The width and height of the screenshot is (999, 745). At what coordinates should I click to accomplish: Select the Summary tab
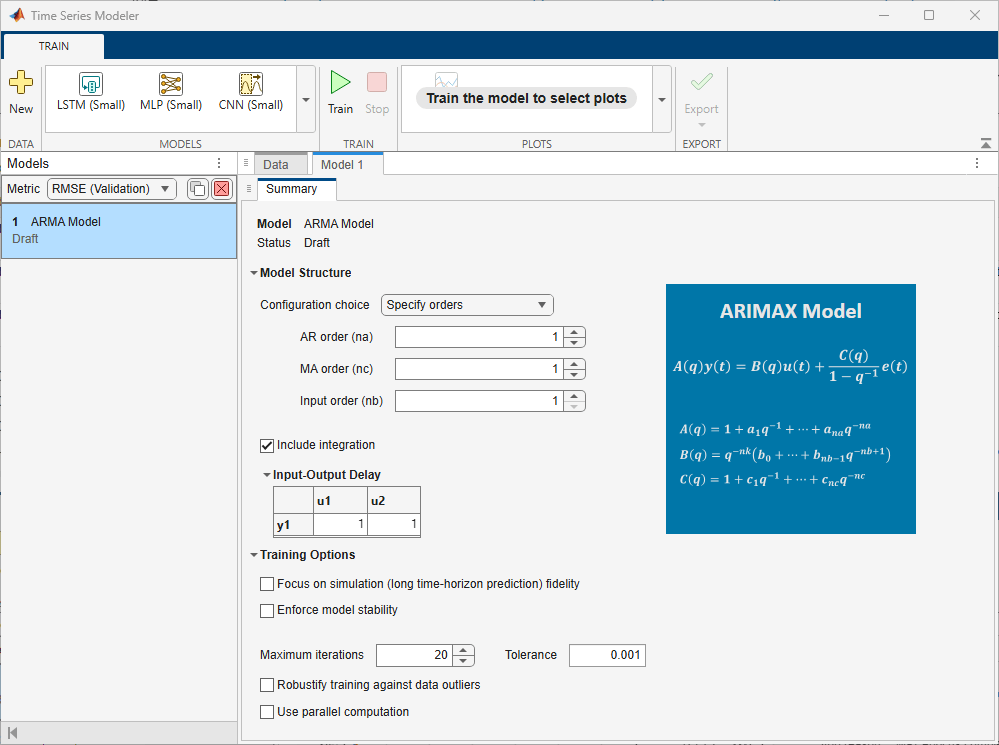[295, 188]
